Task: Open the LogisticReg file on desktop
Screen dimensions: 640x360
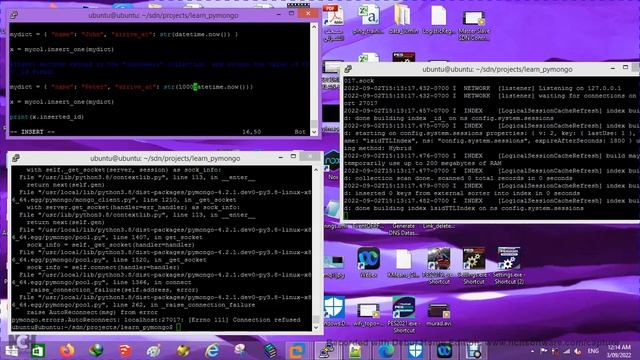Action: (x=438, y=19)
